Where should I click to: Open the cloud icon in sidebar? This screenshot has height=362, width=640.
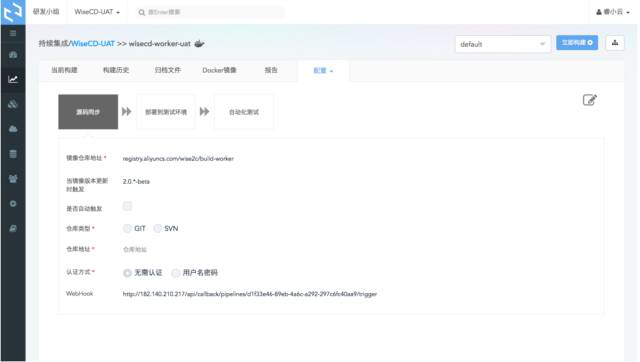(13, 129)
